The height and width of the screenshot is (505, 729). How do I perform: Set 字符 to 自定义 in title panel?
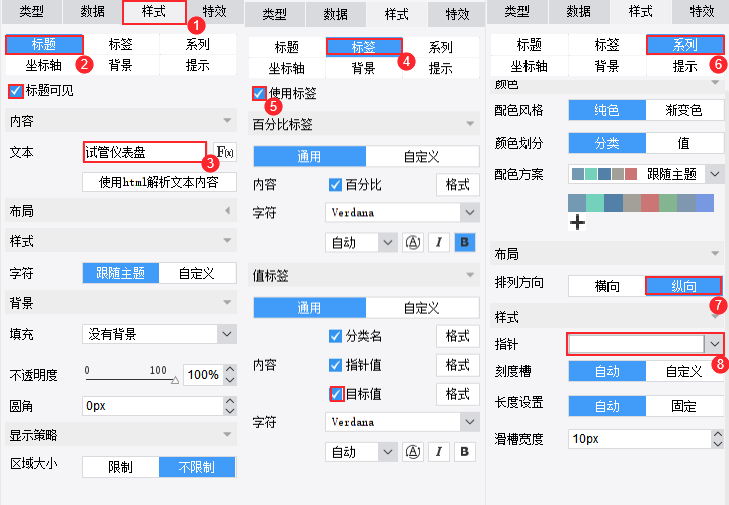tap(197, 273)
